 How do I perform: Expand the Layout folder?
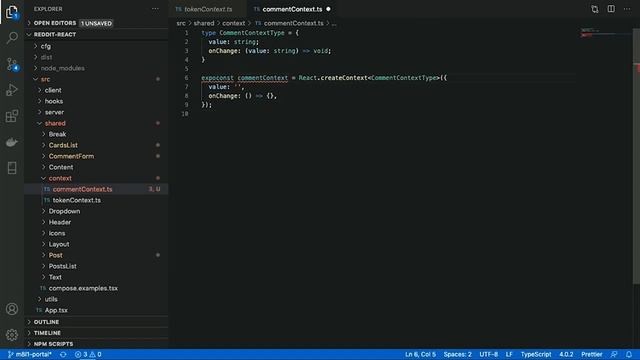[x=59, y=244]
